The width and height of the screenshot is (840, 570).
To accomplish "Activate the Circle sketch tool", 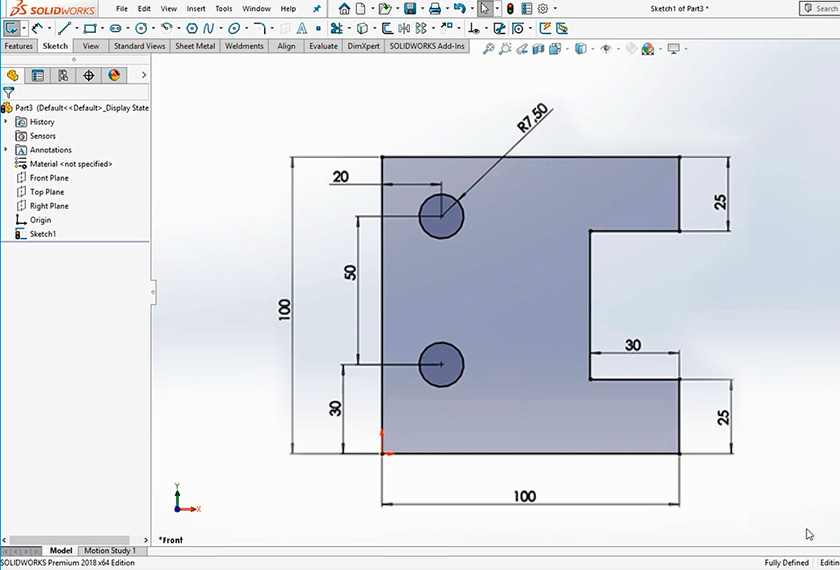I will pos(141,28).
